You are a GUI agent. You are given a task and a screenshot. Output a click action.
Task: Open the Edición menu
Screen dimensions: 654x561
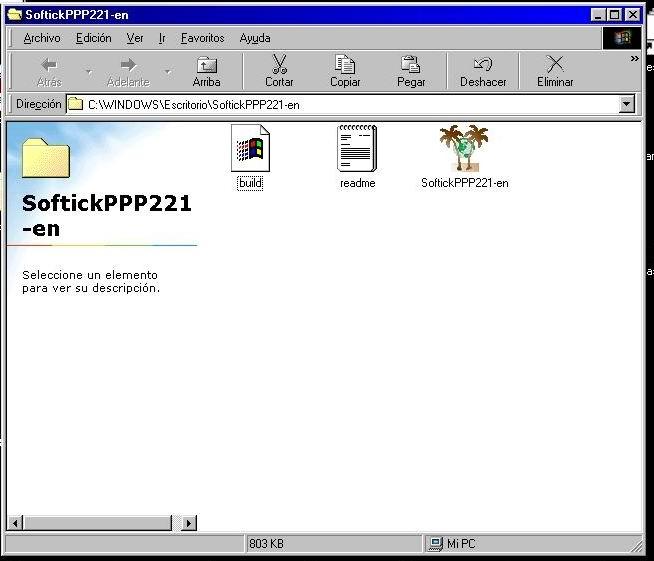tap(93, 38)
